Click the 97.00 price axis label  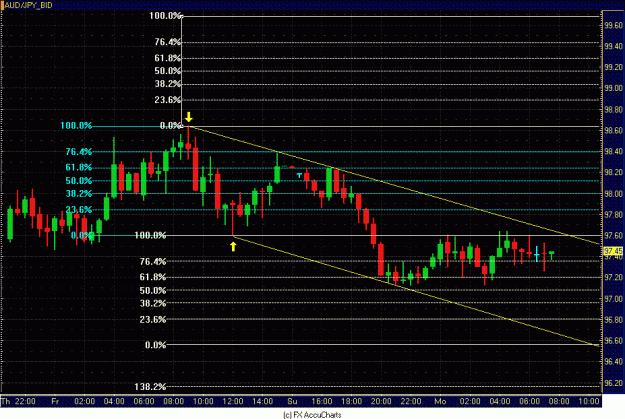pos(613,299)
